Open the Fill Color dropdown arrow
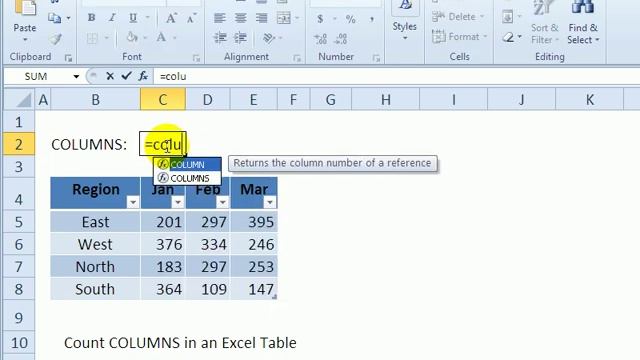Image resolution: width=640 pixels, height=360 pixels. [x=145, y=38]
